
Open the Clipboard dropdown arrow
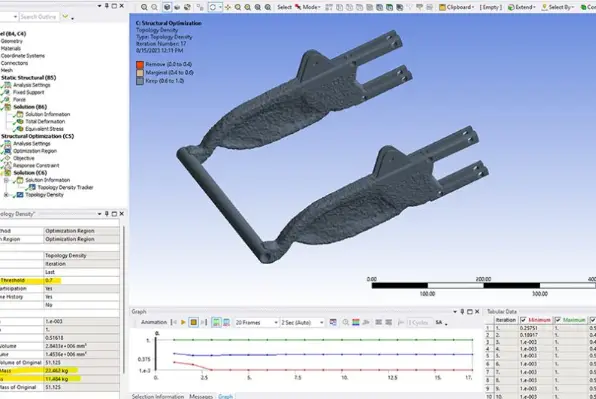pos(473,7)
